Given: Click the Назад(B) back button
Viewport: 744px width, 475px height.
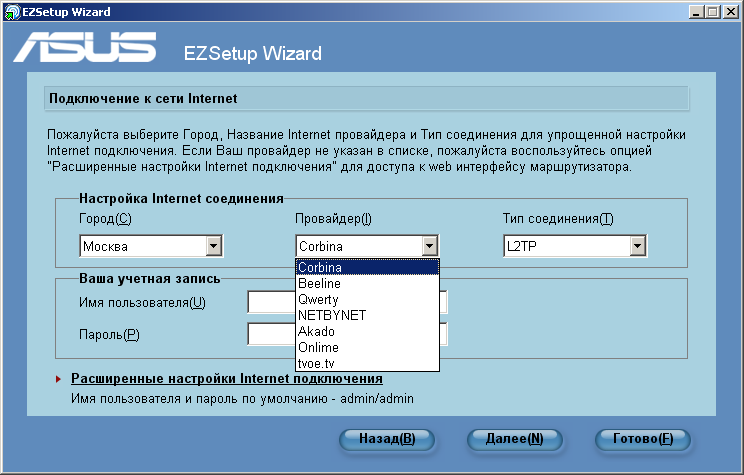Looking at the screenshot, I should point(387,439).
